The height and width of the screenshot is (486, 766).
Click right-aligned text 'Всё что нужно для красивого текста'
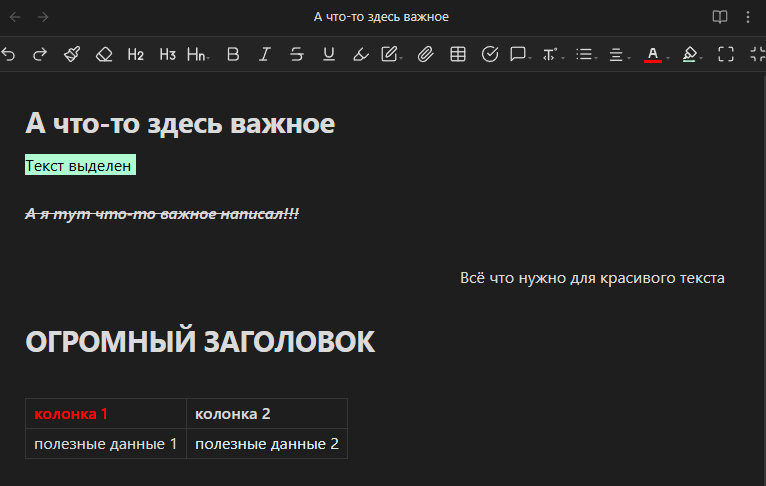click(592, 278)
